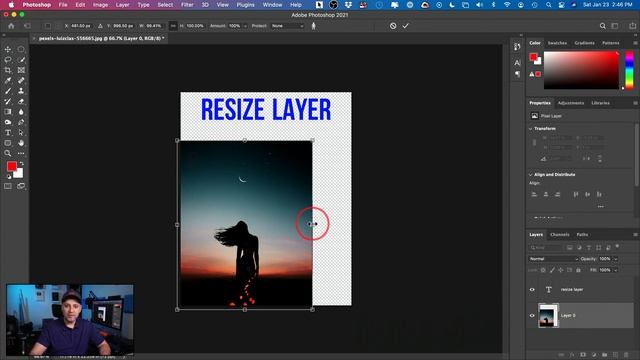
Task: Open the Protect dropdown
Action: point(287,26)
